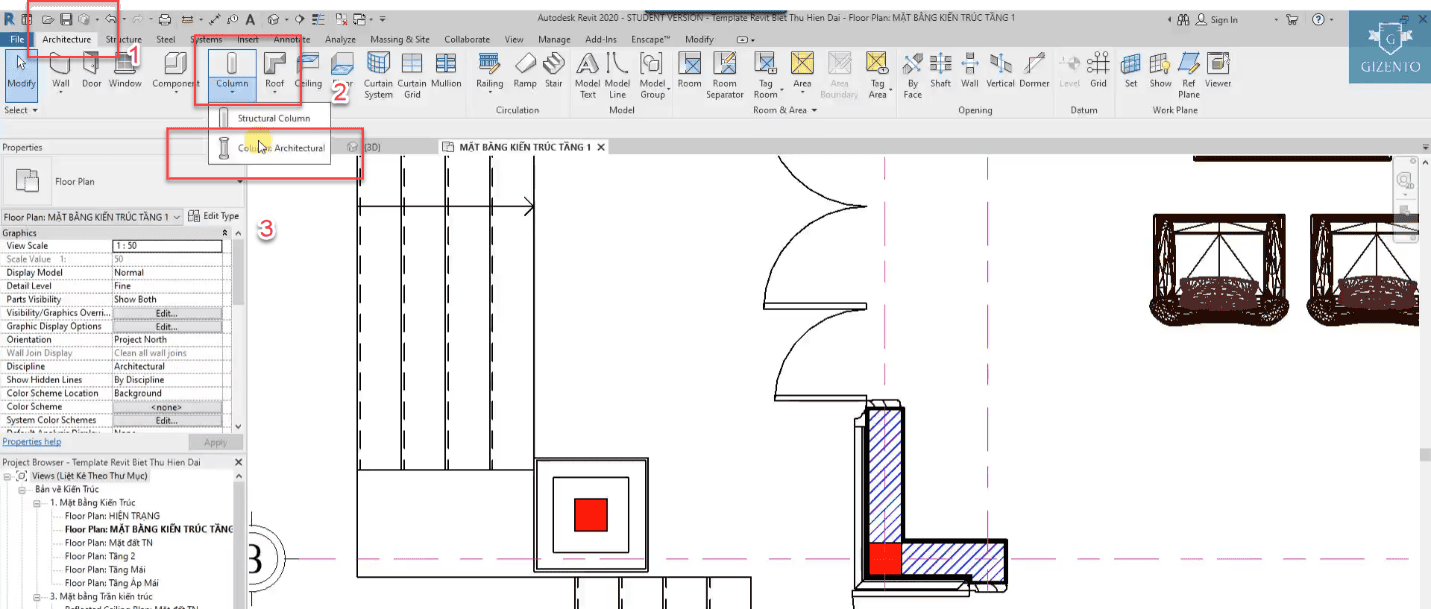Click the Stair tool icon
1431x609 pixels.
point(553,70)
